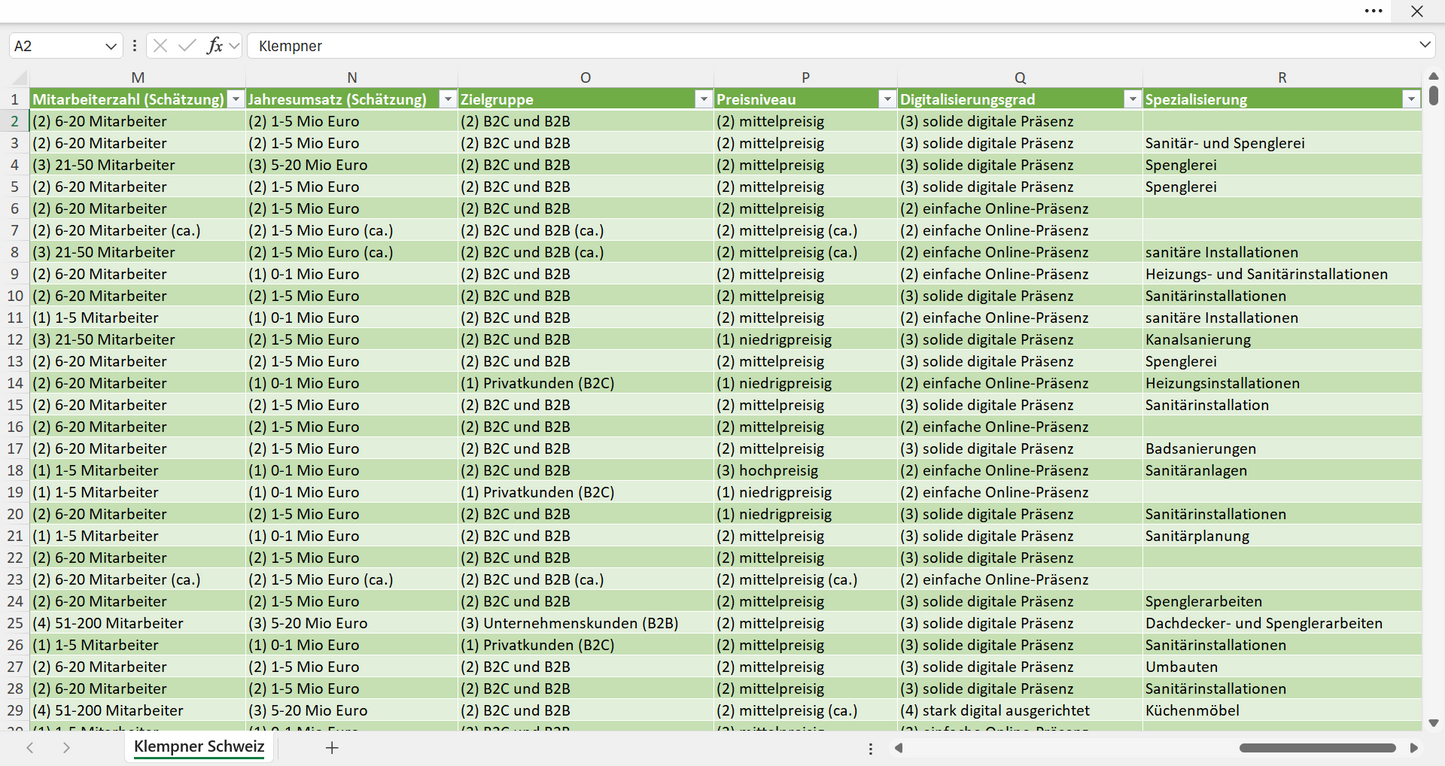Add a new sheet with the plus icon
The width and height of the screenshot is (1445, 766).
coord(332,747)
